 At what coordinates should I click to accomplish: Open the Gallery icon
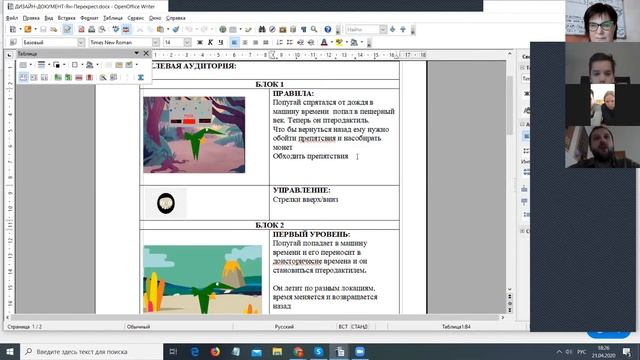(282, 29)
